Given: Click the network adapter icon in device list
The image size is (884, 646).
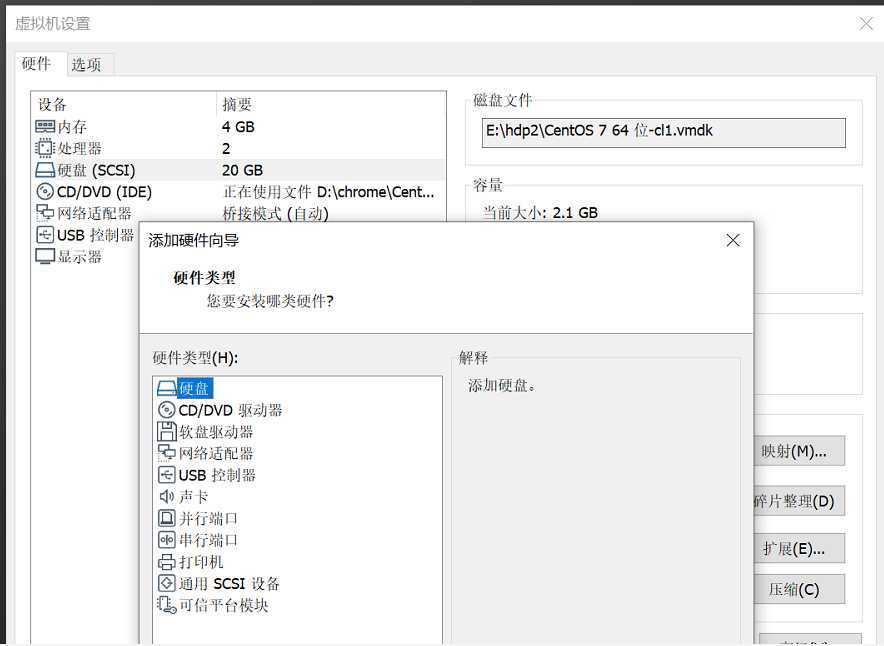Looking at the screenshot, I should (x=45, y=213).
